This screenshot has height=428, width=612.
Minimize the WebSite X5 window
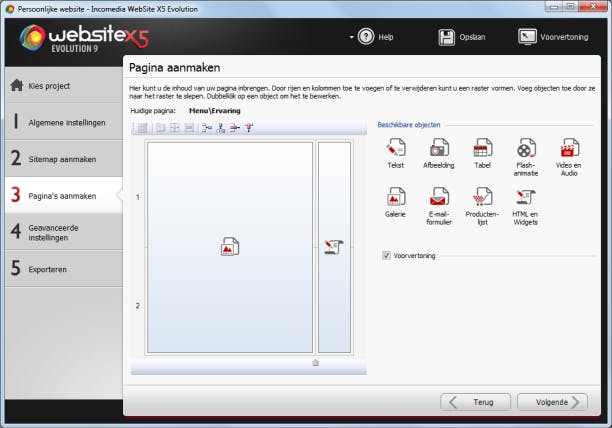point(553,7)
